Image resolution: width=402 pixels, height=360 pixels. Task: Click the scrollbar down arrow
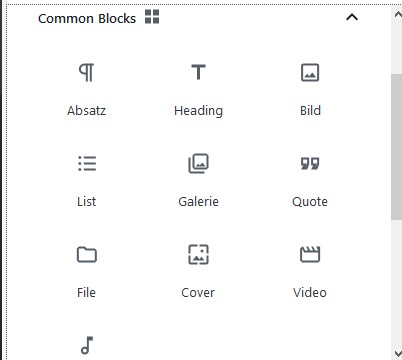coord(397,353)
